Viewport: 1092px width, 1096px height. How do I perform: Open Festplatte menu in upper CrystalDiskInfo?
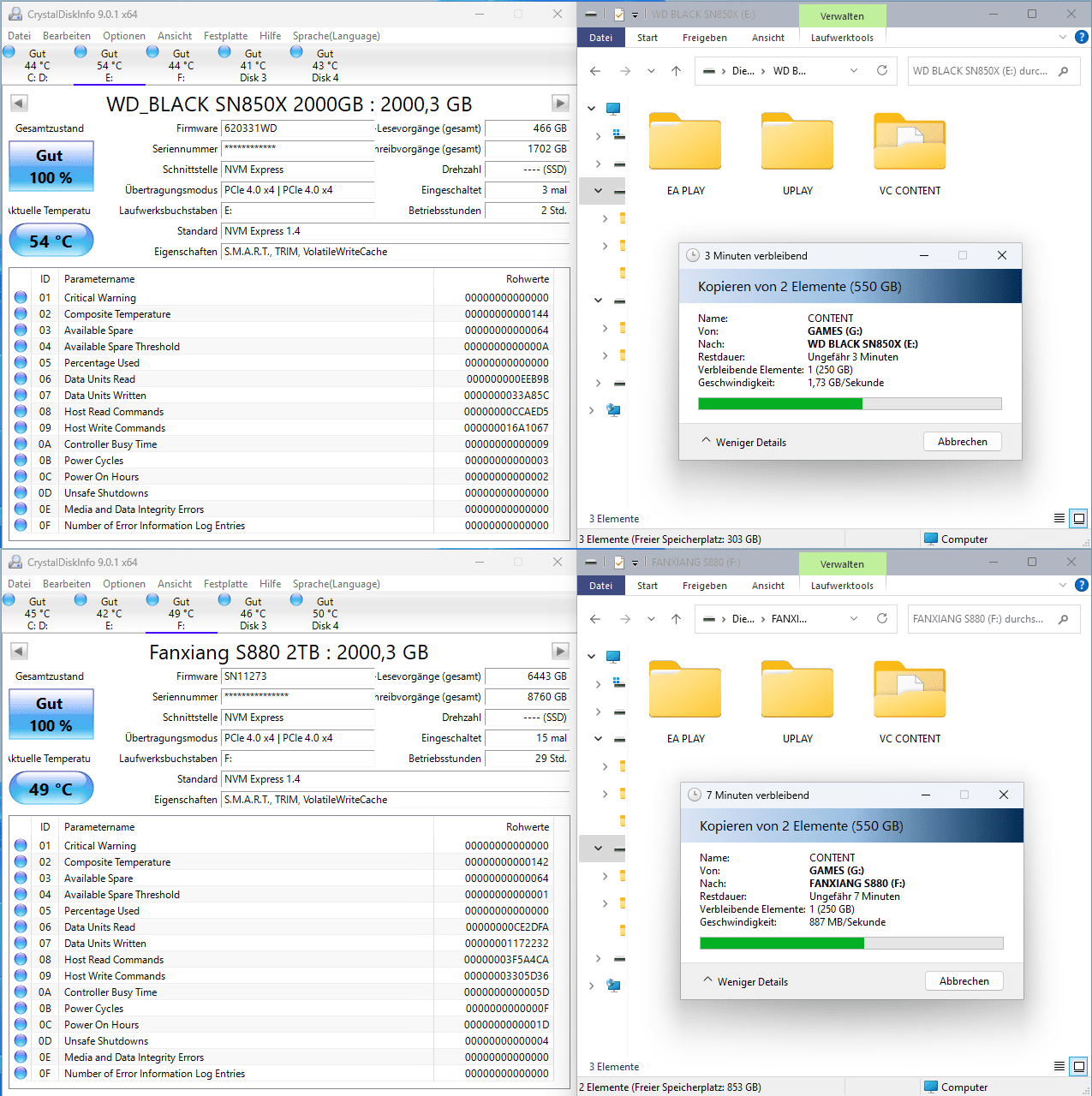pos(225,36)
